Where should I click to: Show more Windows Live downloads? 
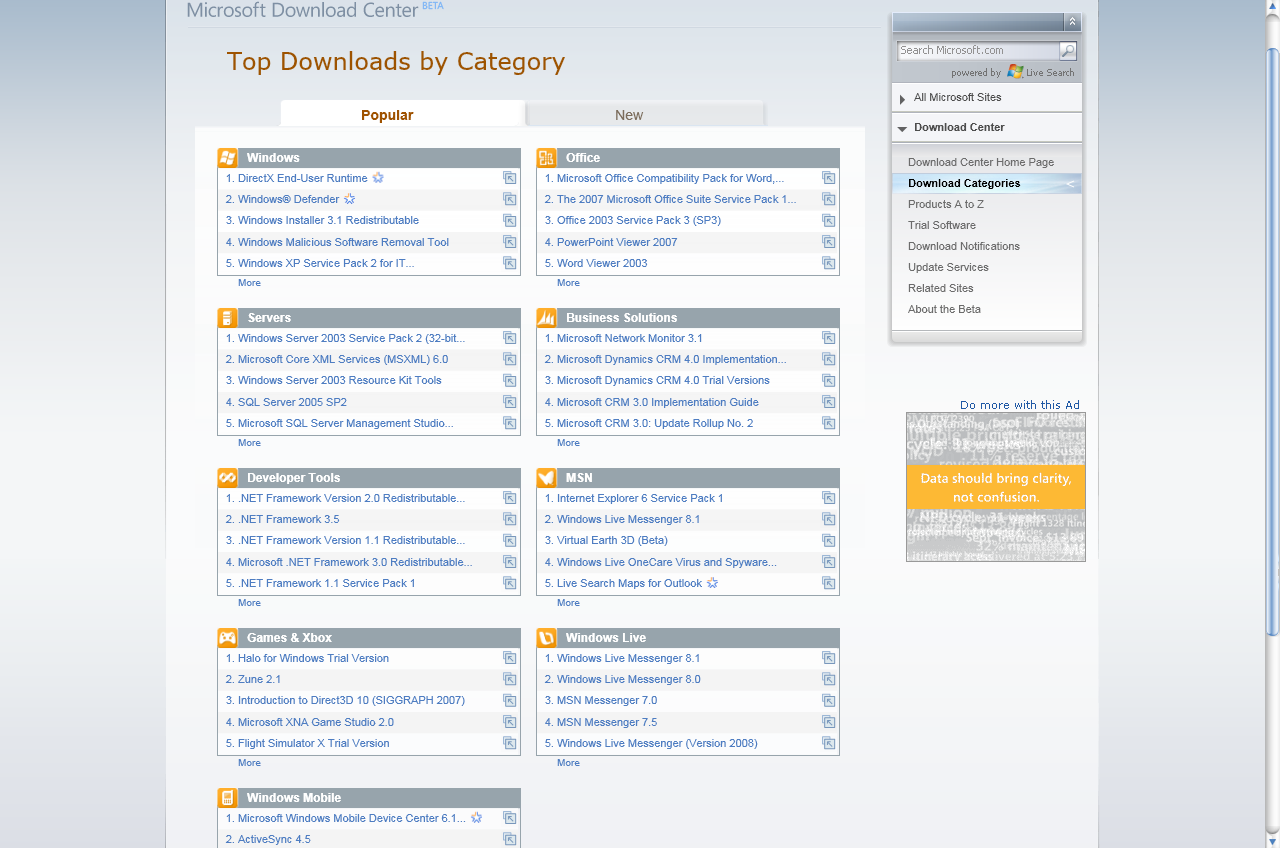coord(568,763)
